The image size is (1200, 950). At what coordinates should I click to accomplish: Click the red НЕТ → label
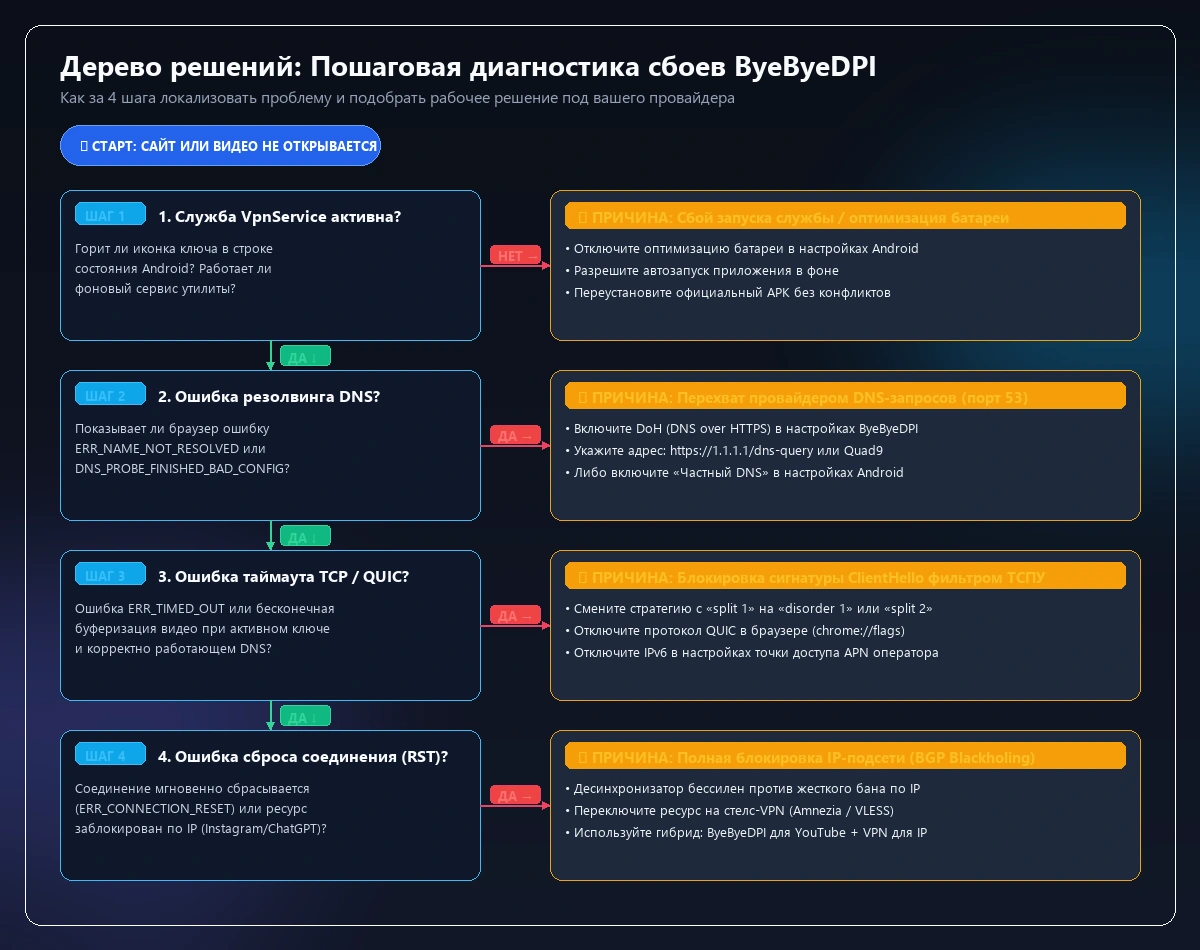[x=517, y=256]
